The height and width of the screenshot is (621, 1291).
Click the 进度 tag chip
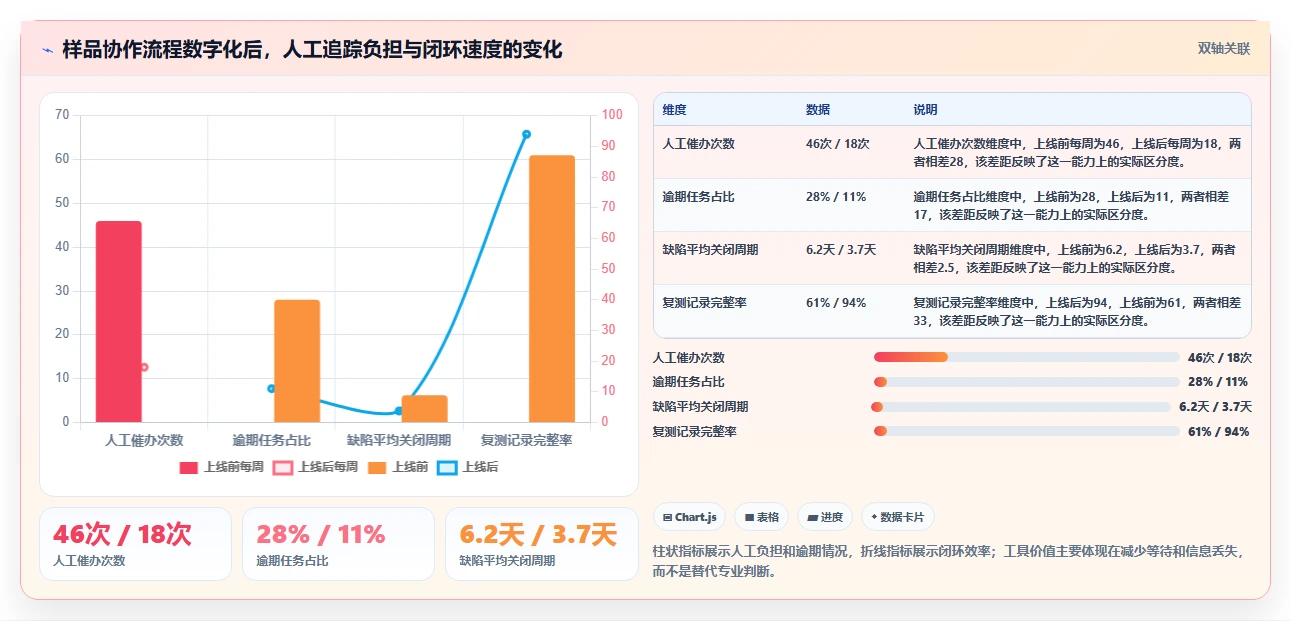coord(825,517)
